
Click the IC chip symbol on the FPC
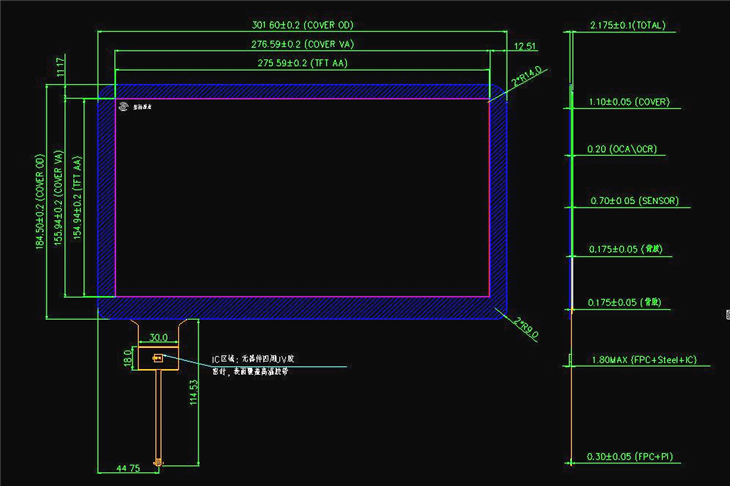158,358
